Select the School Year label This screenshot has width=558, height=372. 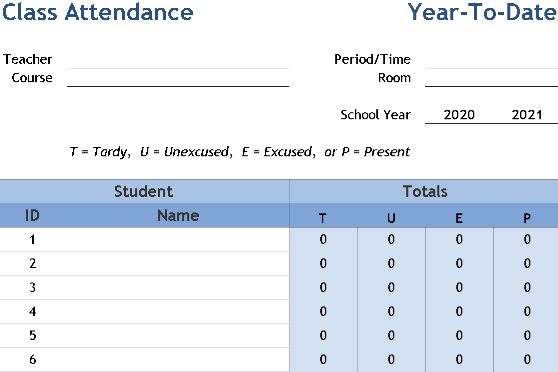point(375,115)
